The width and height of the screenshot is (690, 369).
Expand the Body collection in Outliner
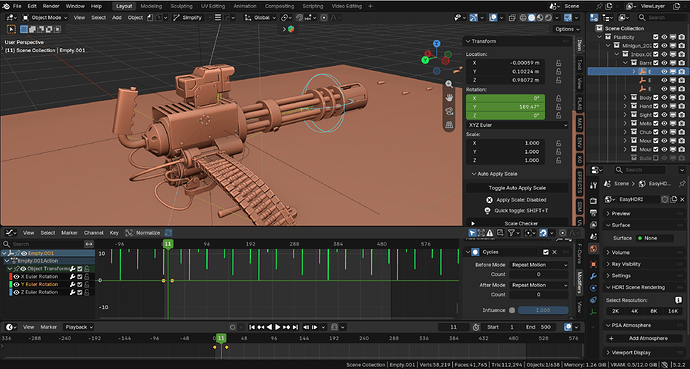pos(625,97)
